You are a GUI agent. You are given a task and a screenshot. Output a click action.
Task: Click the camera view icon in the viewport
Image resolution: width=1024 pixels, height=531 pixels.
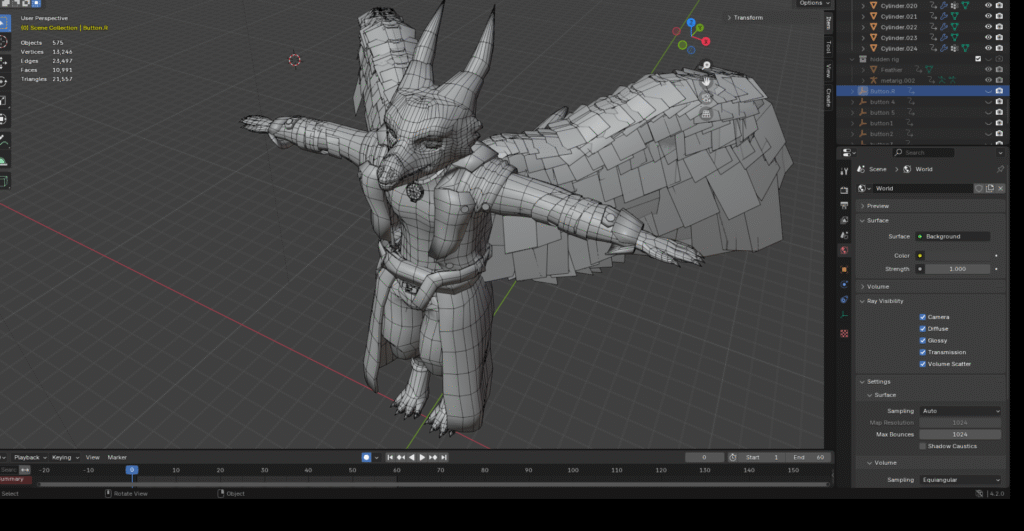[x=706, y=99]
